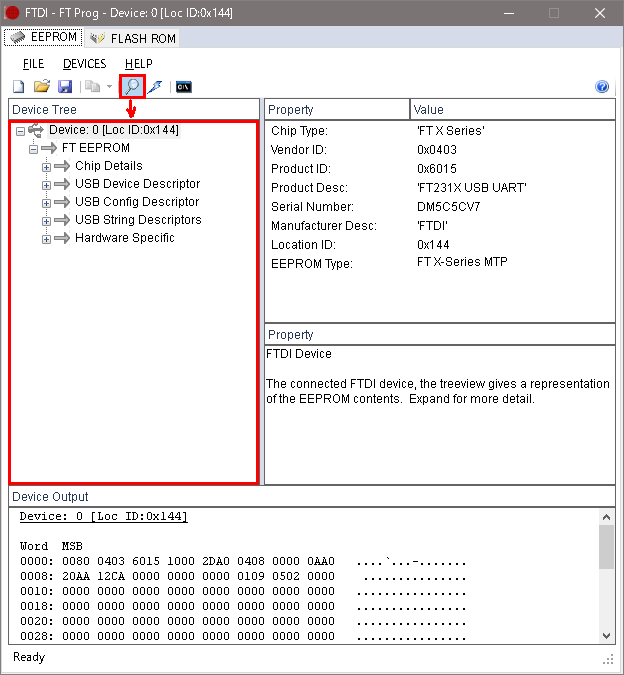
Task: Click the Product Desc value 'FT231X USB UART'
Action: point(472,188)
